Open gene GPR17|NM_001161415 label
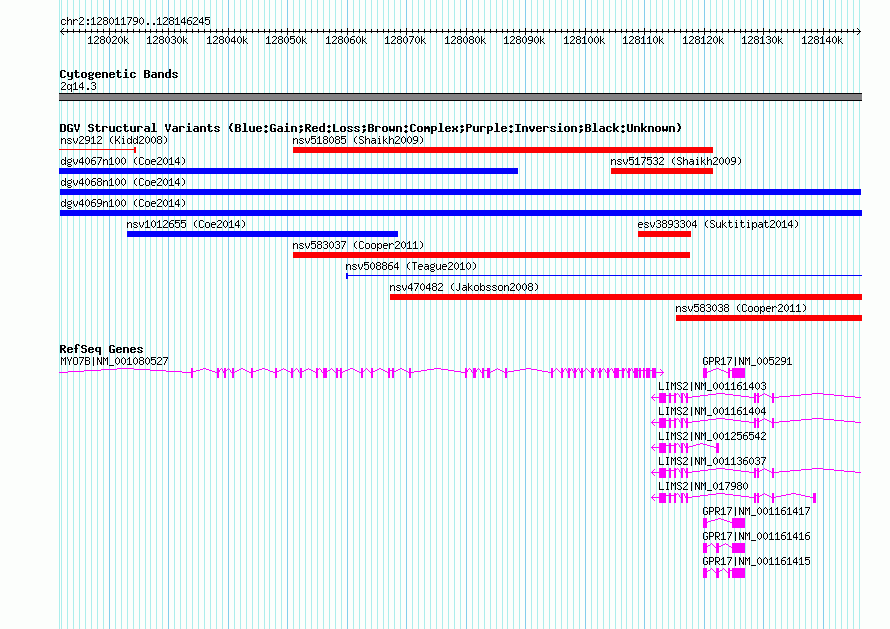Screen dimensions: 890x629 pyautogui.click(x=756, y=561)
